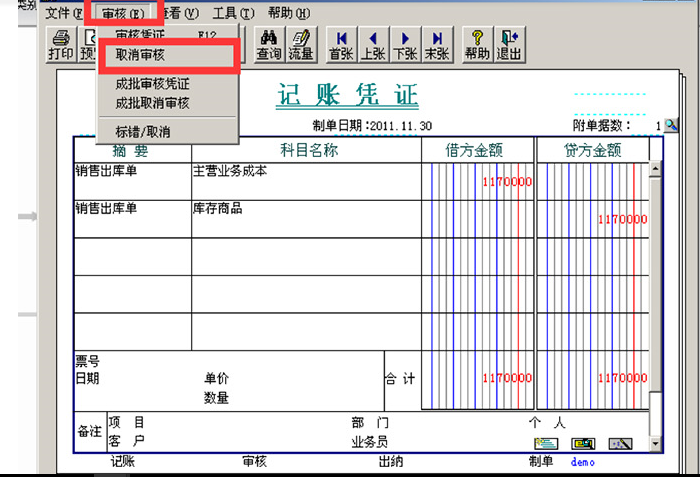Click scroll up arrow of voucher table

point(655,169)
